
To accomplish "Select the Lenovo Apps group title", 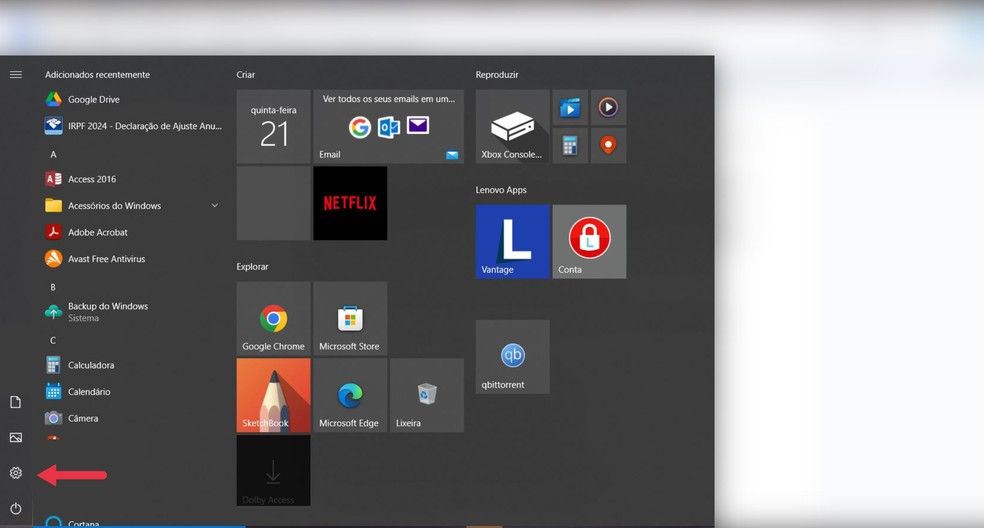I will click(501, 190).
